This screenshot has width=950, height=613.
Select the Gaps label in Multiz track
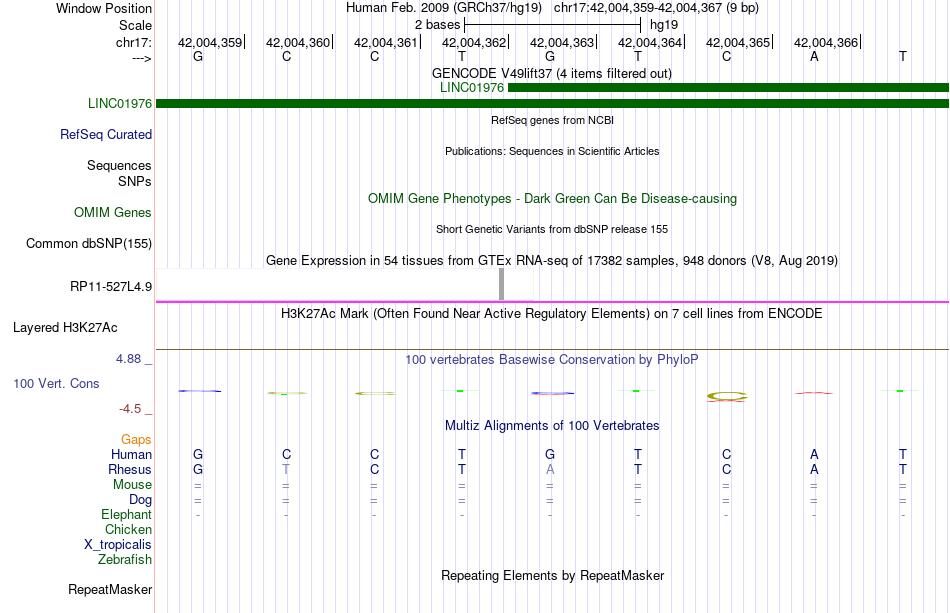click(136, 440)
